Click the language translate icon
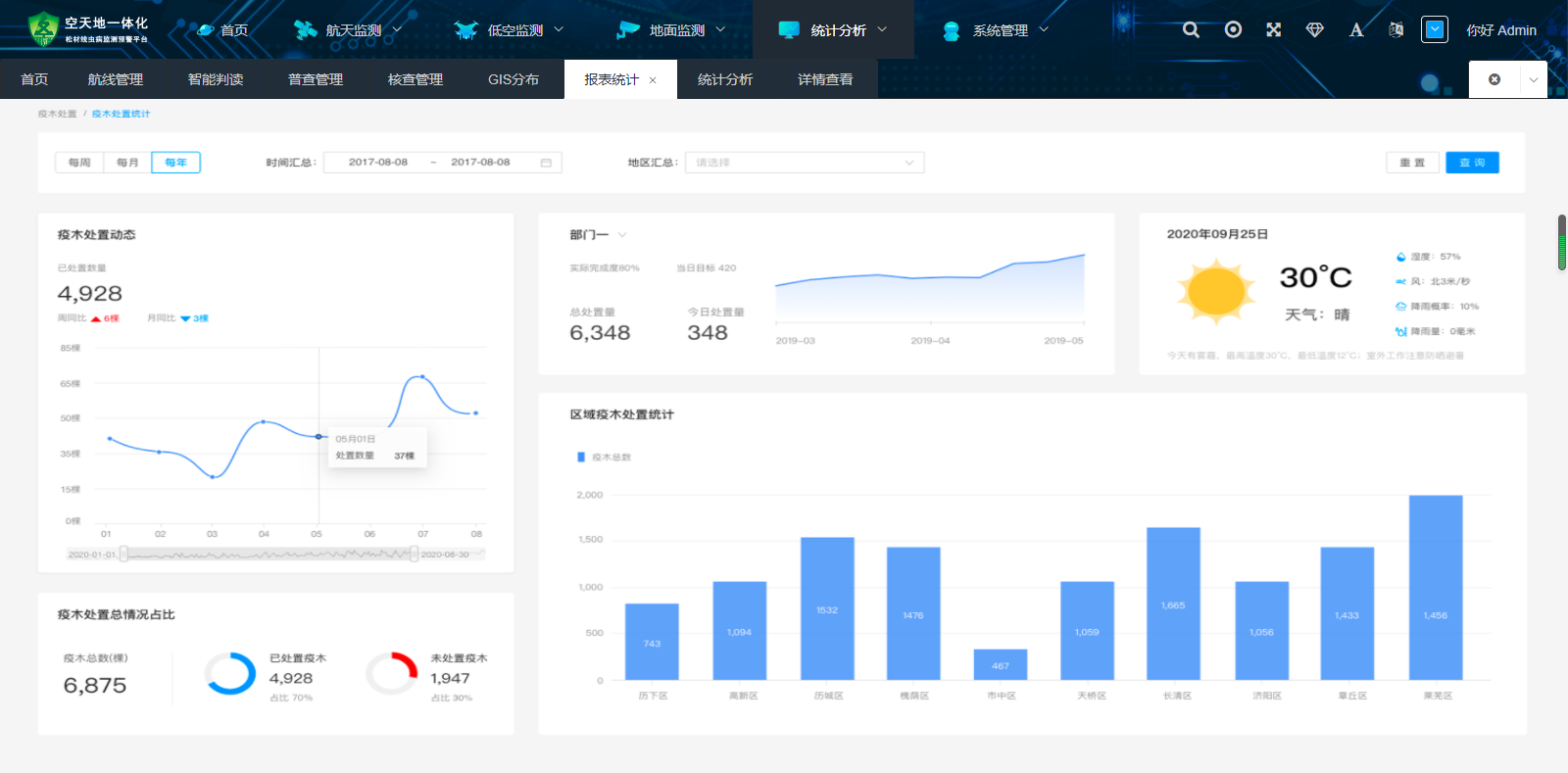The height and width of the screenshot is (773, 1568). pos(1396,30)
